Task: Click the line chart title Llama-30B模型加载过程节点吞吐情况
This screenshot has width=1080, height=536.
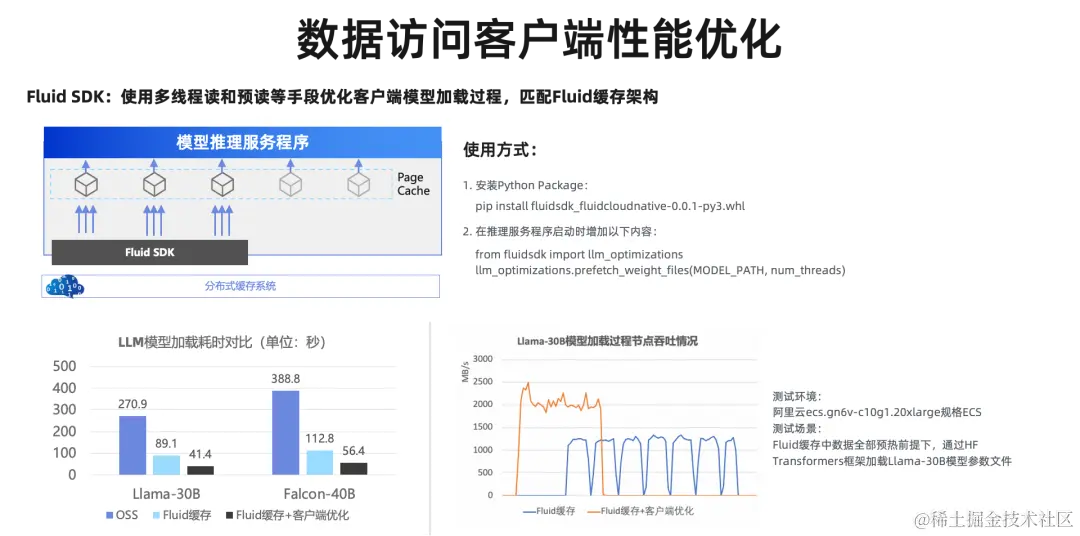Action: [x=608, y=341]
